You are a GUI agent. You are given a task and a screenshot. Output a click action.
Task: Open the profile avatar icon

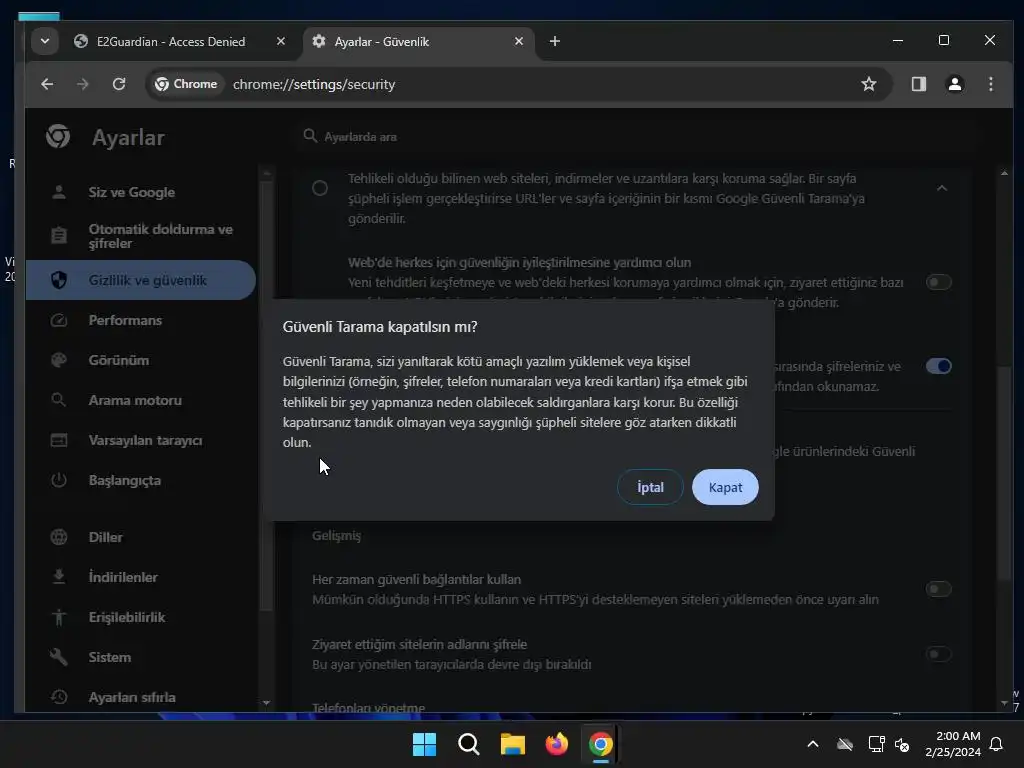955,84
